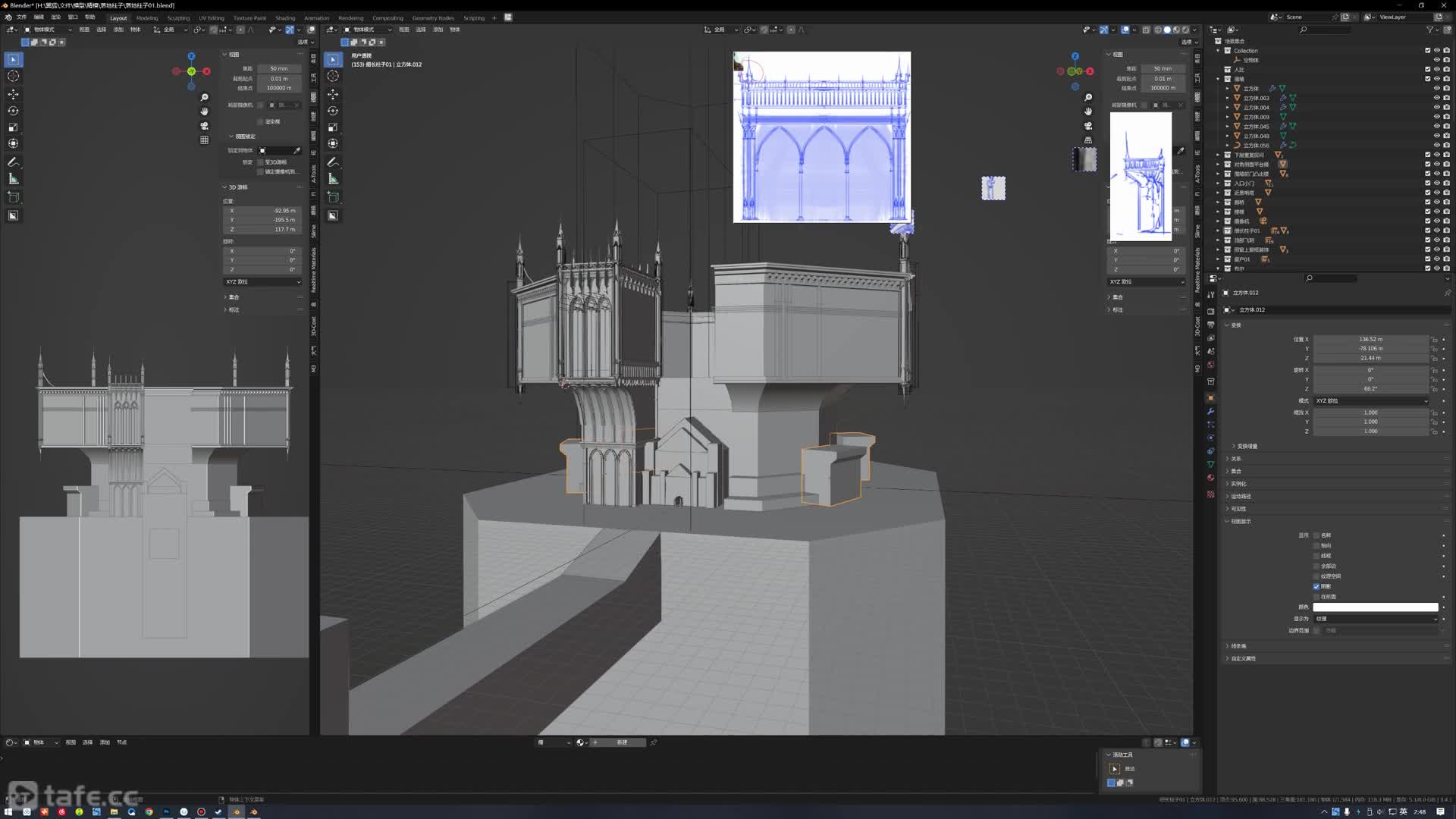Toggle eye icon for 立方体.056 object

1436,146
